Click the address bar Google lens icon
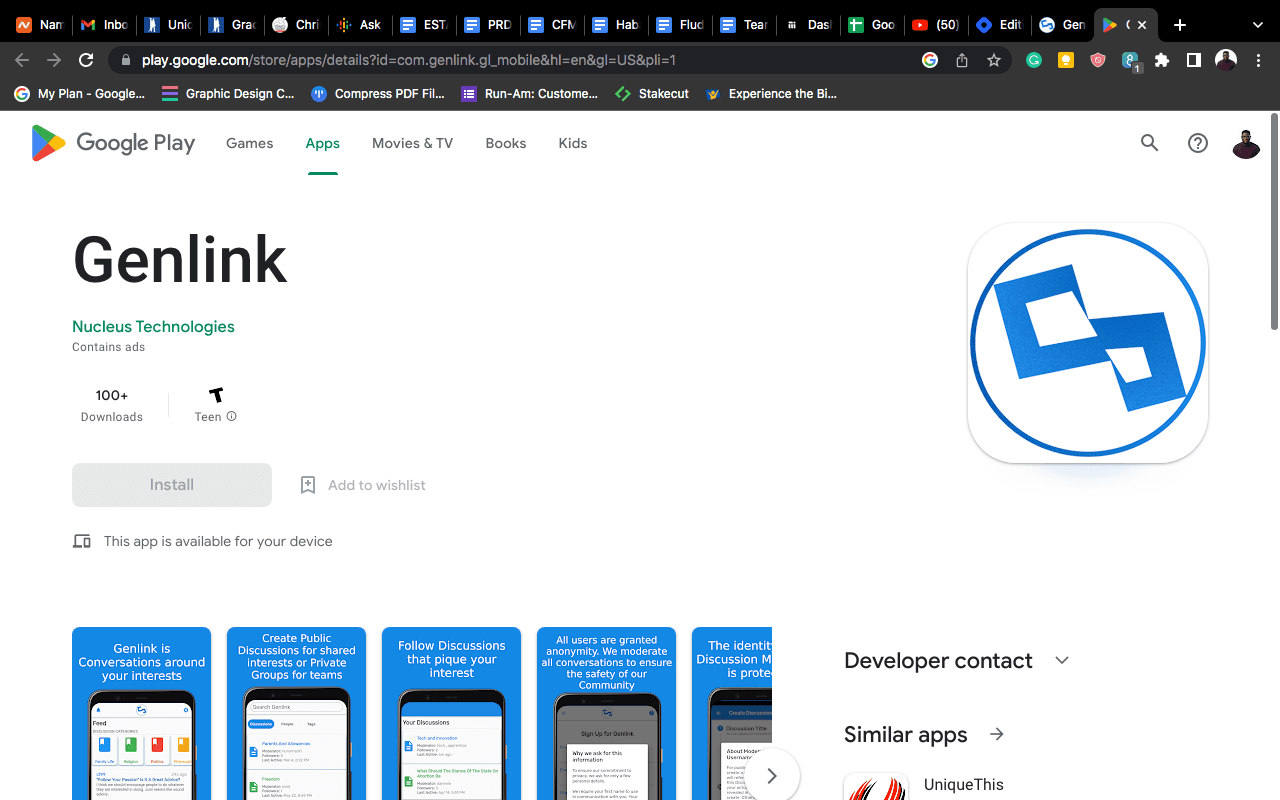The height and width of the screenshot is (800, 1280). tap(929, 60)
